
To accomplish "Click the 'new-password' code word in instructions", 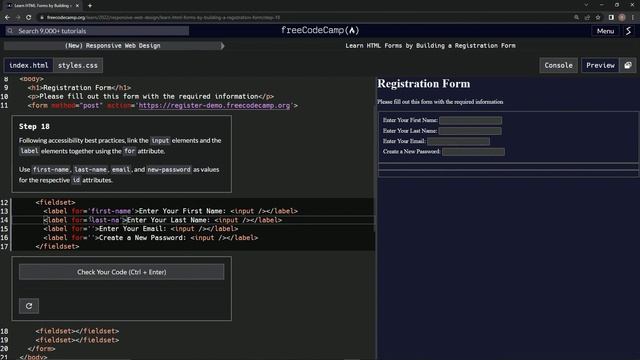I will pyautogui.click(x=169, y=169).
